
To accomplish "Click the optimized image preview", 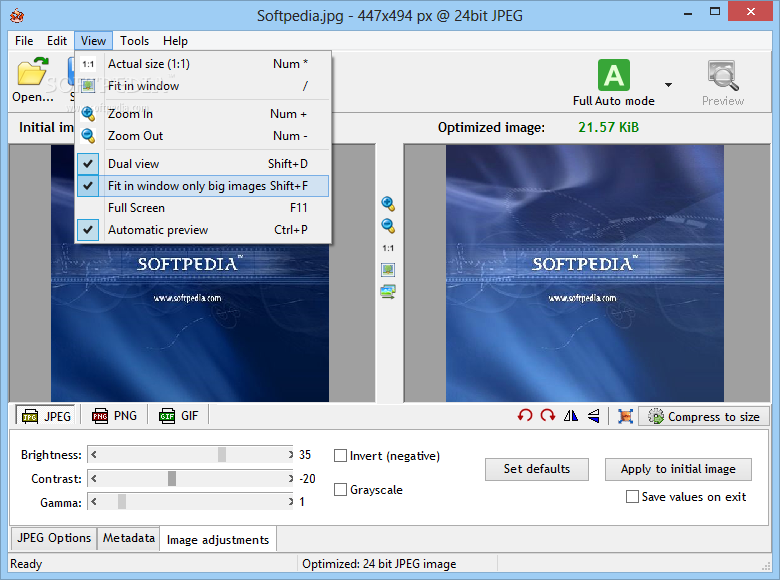I will tap(585, 273).
